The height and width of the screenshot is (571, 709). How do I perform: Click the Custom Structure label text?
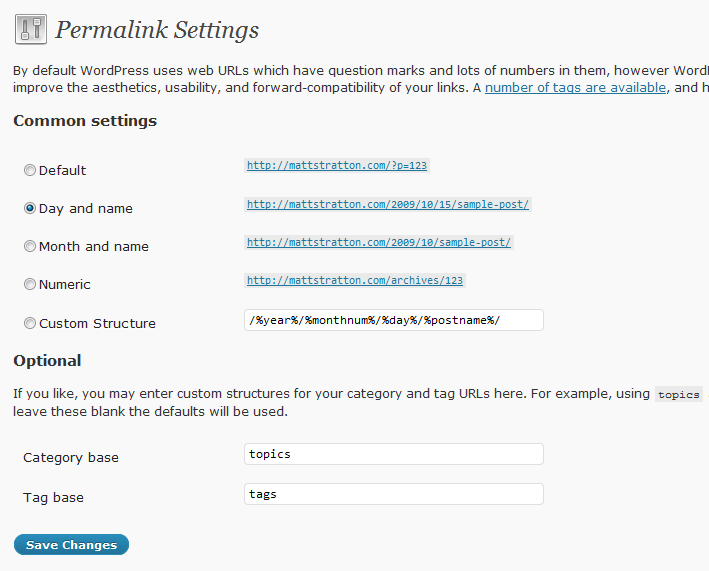(97, 324)
